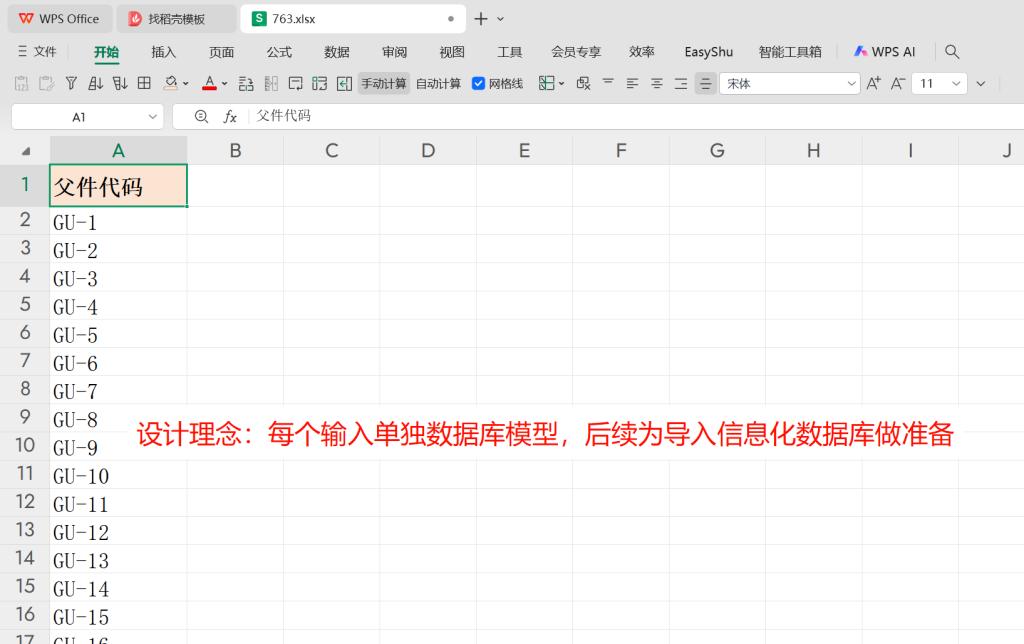Open the fill color dropdown arrow
The width and height of the screenshot is (1024, 644).
click(186, 84)
